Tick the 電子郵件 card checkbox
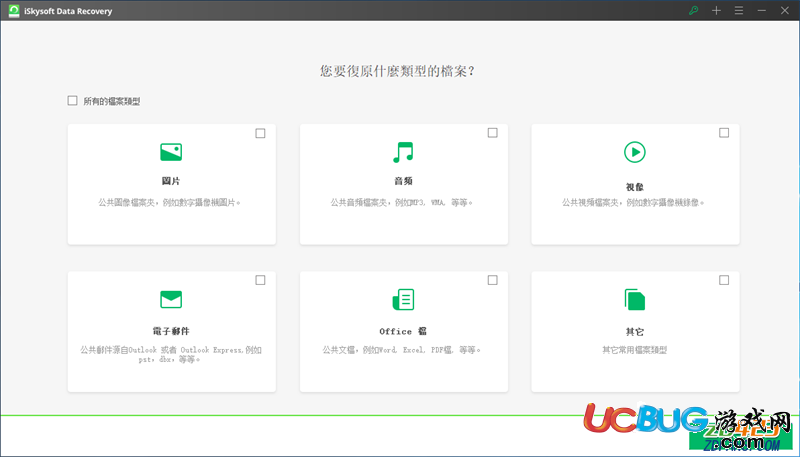The width and height of the screenshot is (800, 457). (x=260, y=280)
